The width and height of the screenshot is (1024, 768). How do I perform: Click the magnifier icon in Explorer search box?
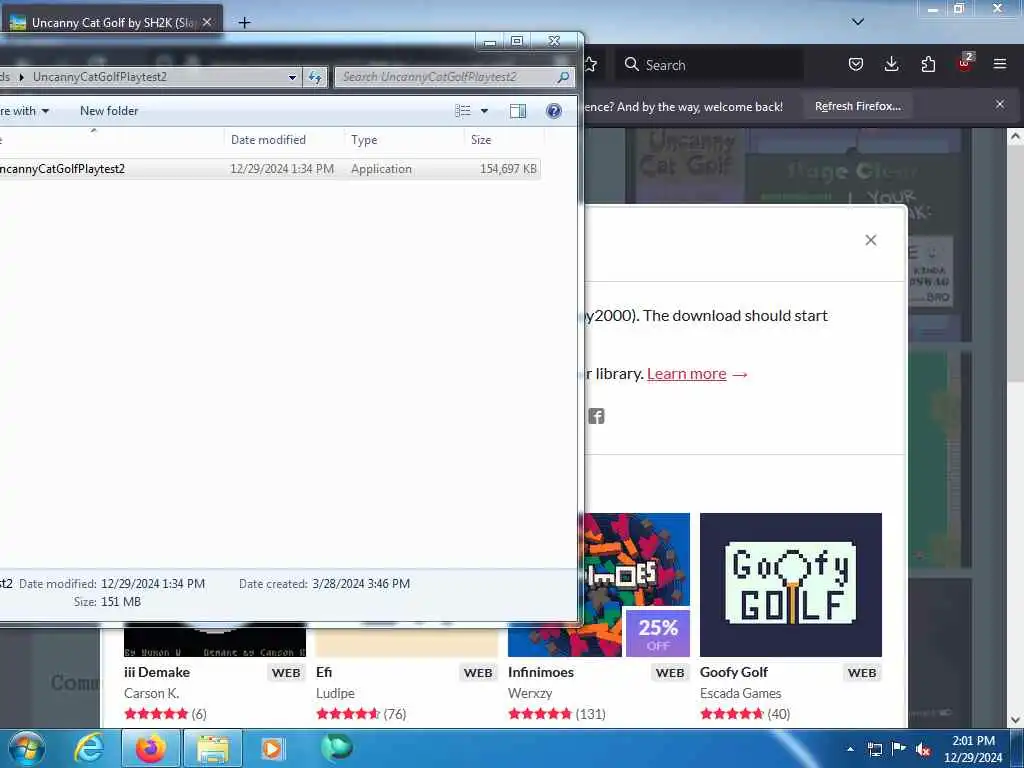click(x=563, y=77)
